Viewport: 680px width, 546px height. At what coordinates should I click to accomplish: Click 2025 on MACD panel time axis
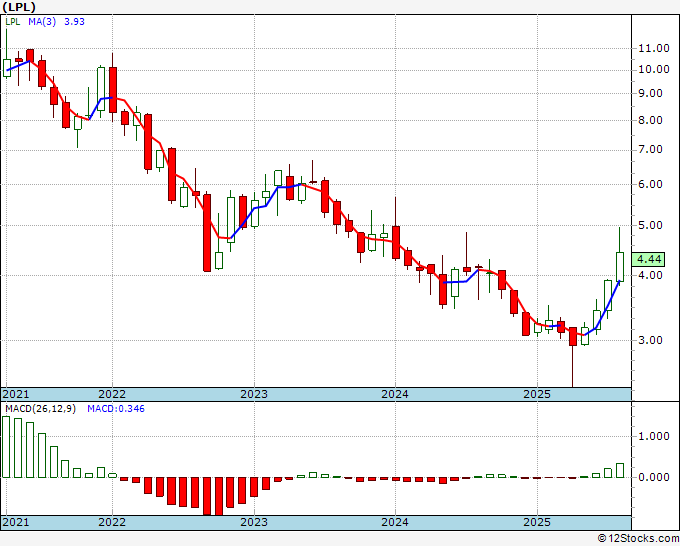[x=536, y=522]
